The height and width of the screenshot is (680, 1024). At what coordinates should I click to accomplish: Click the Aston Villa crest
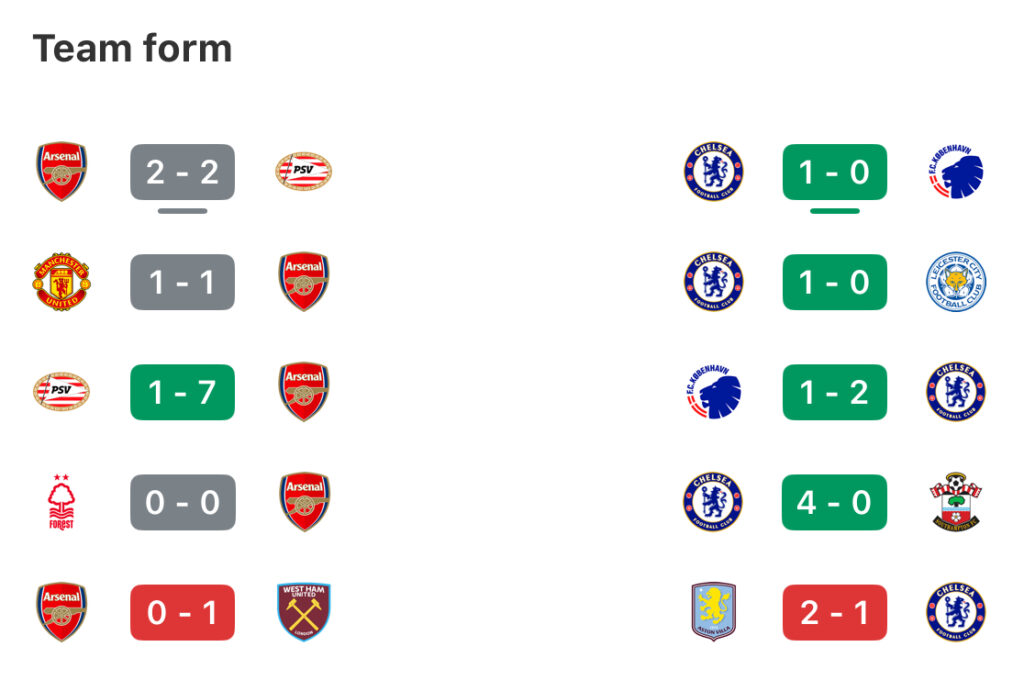coord(713,612)
